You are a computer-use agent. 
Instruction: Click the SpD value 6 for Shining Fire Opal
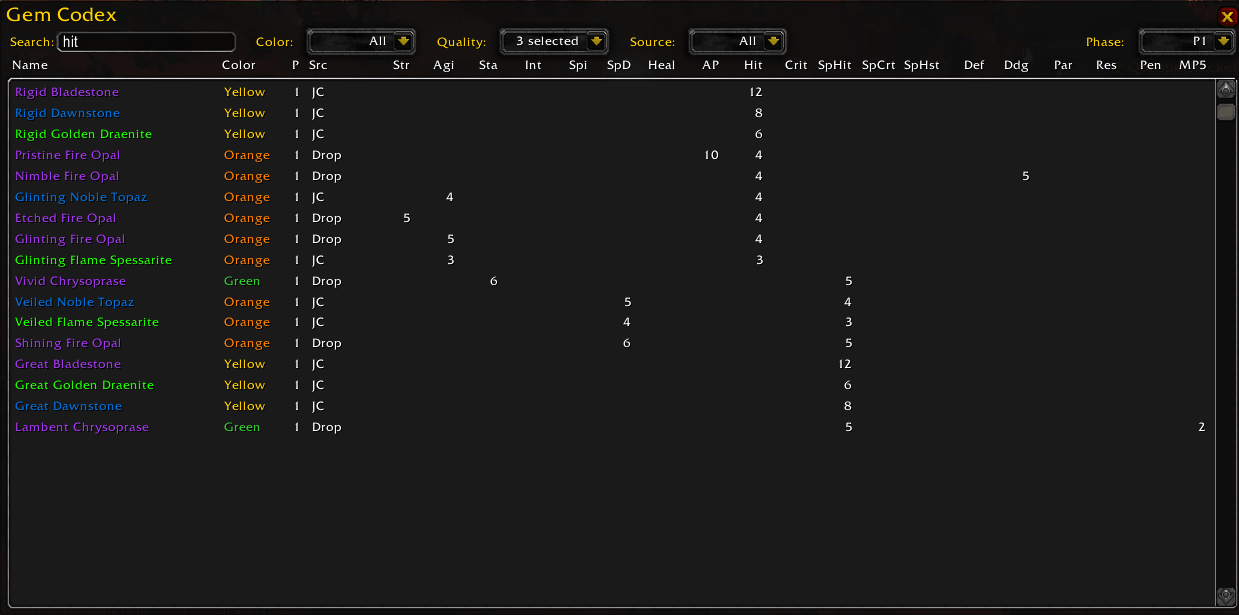627,343
